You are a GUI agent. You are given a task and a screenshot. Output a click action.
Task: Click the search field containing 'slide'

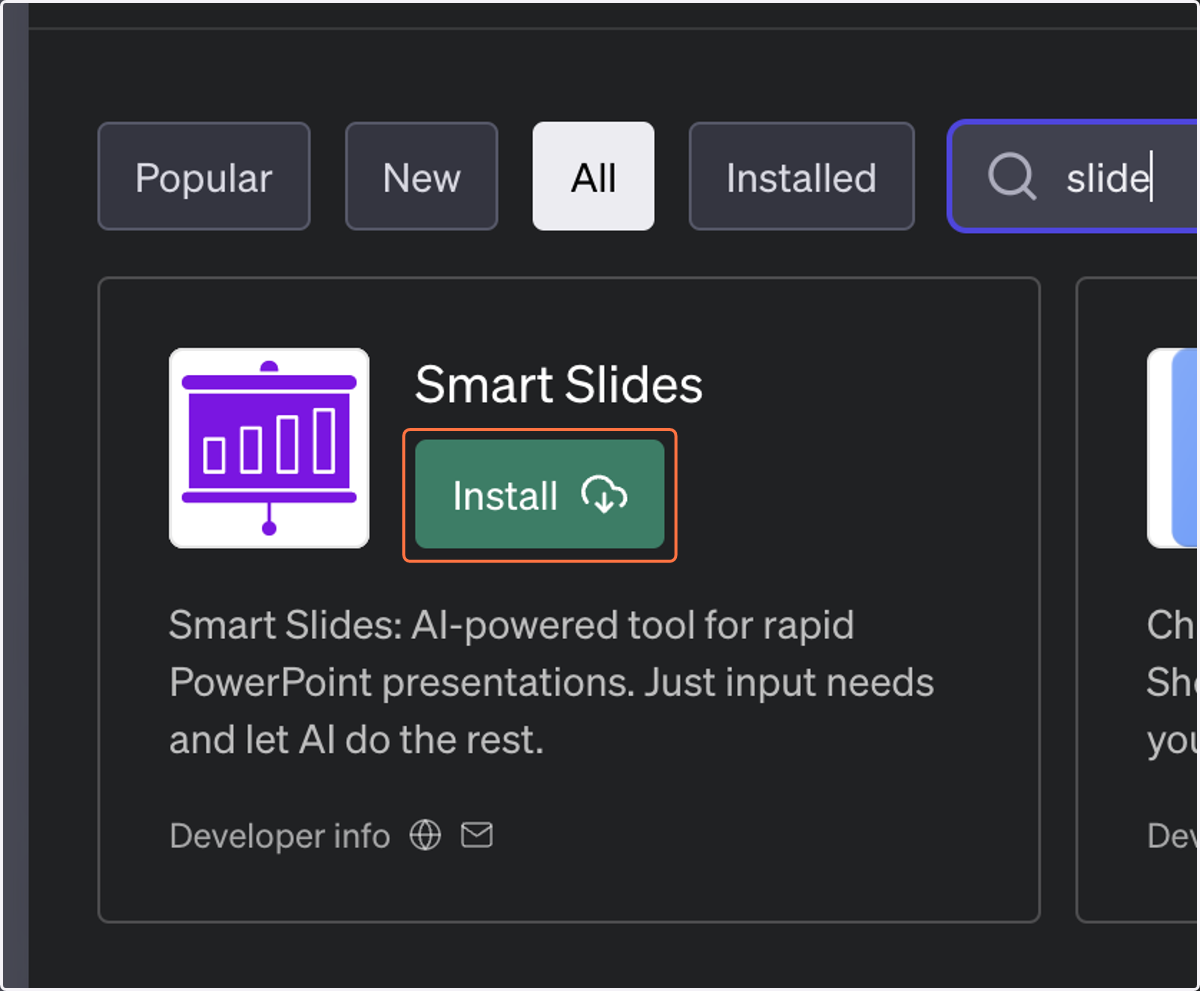[x=1074, y=177]
